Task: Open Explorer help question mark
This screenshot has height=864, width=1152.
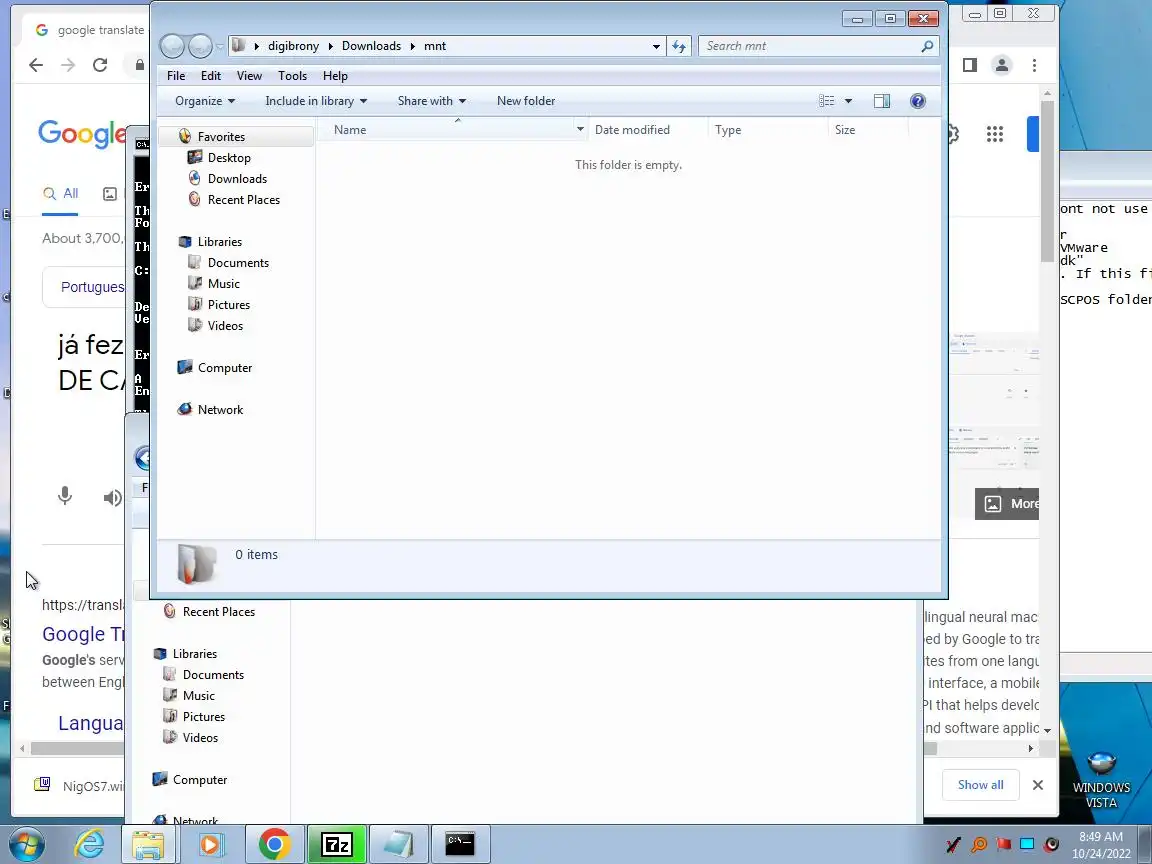Action: (x=918, y=101)
